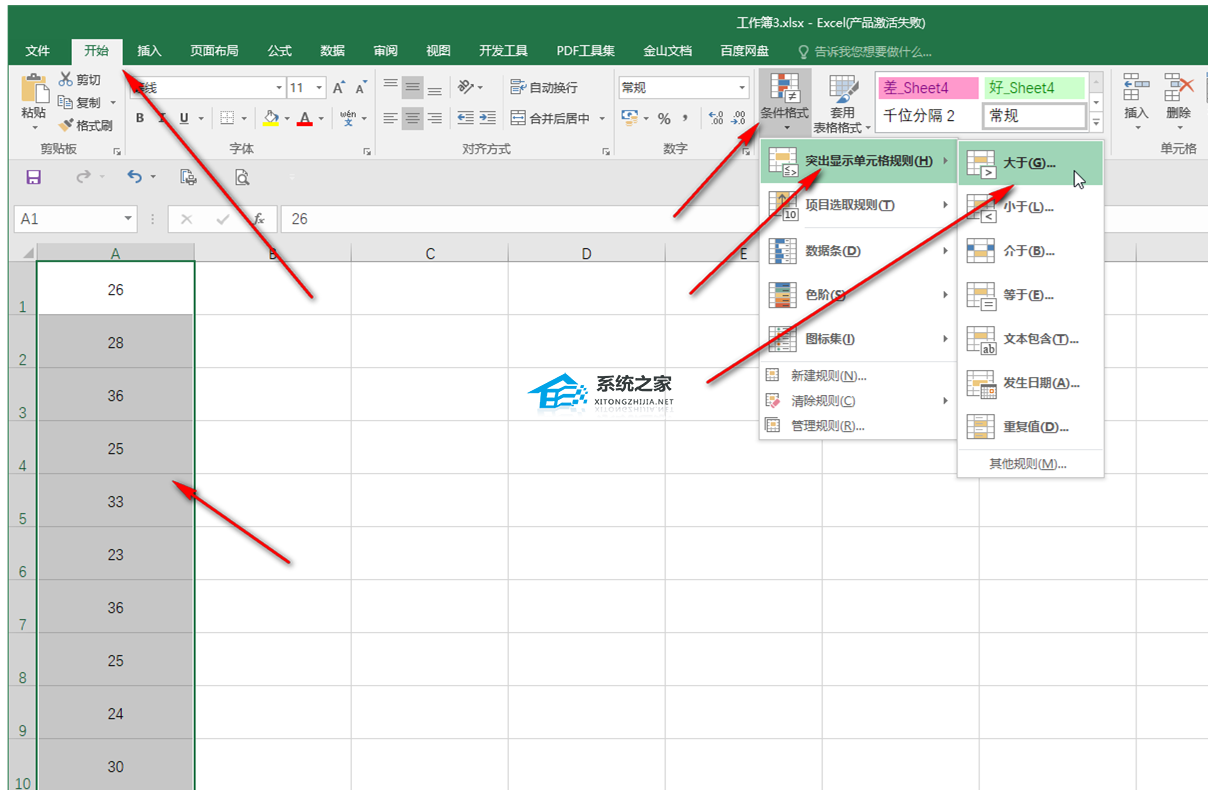Toggle Underline formatting
This screenshot has height=790, width=1208.
[x=184, y=118]
